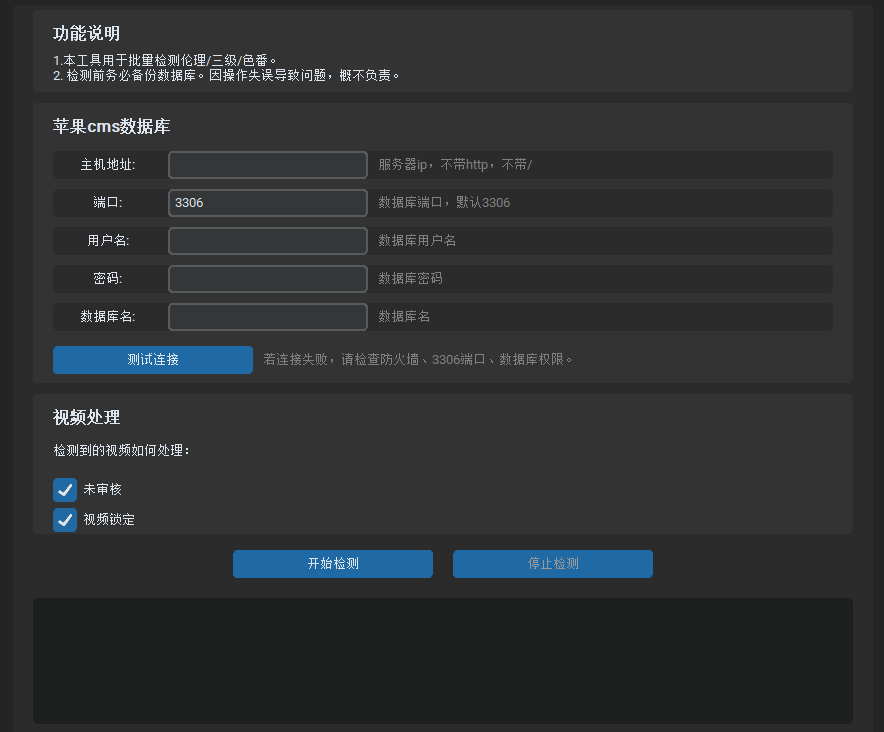The width and height of the screenshot is (884, 732).
Task: Click the 用户名 text box
Action: coord(267,241)
